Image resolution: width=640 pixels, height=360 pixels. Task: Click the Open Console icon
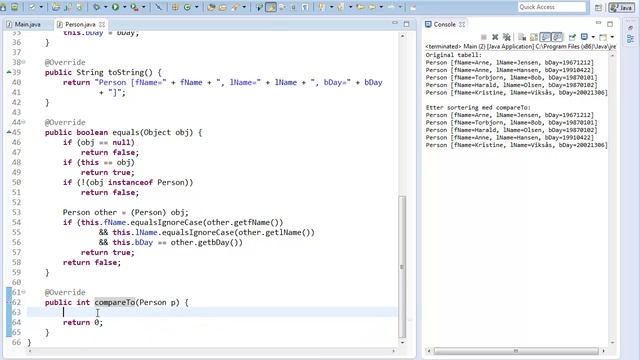pyautogui.click(x=603, y=37)
